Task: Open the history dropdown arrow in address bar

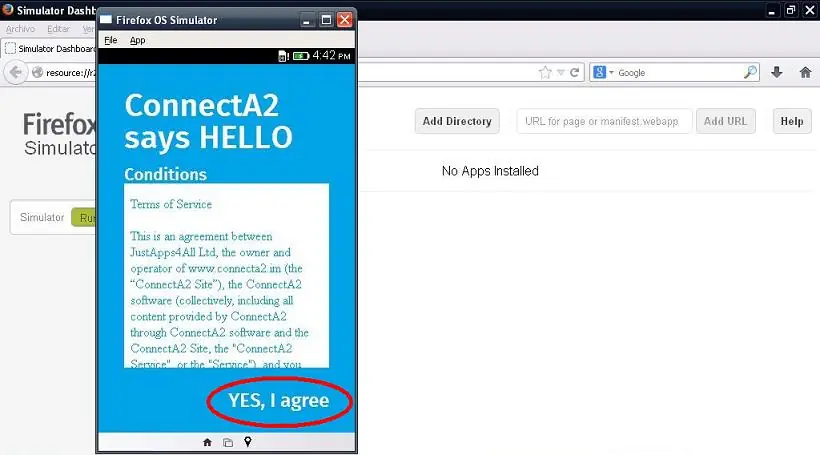Action: [560, 73]
